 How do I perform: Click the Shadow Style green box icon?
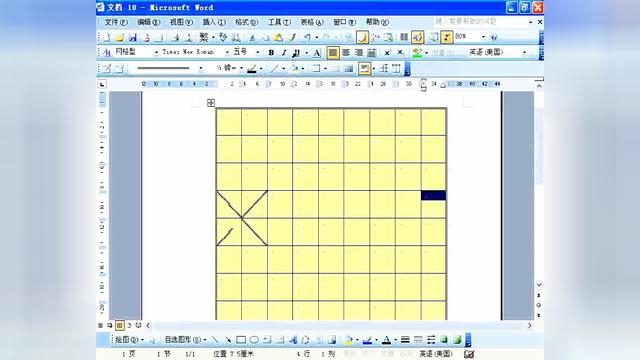click(444, 340)
